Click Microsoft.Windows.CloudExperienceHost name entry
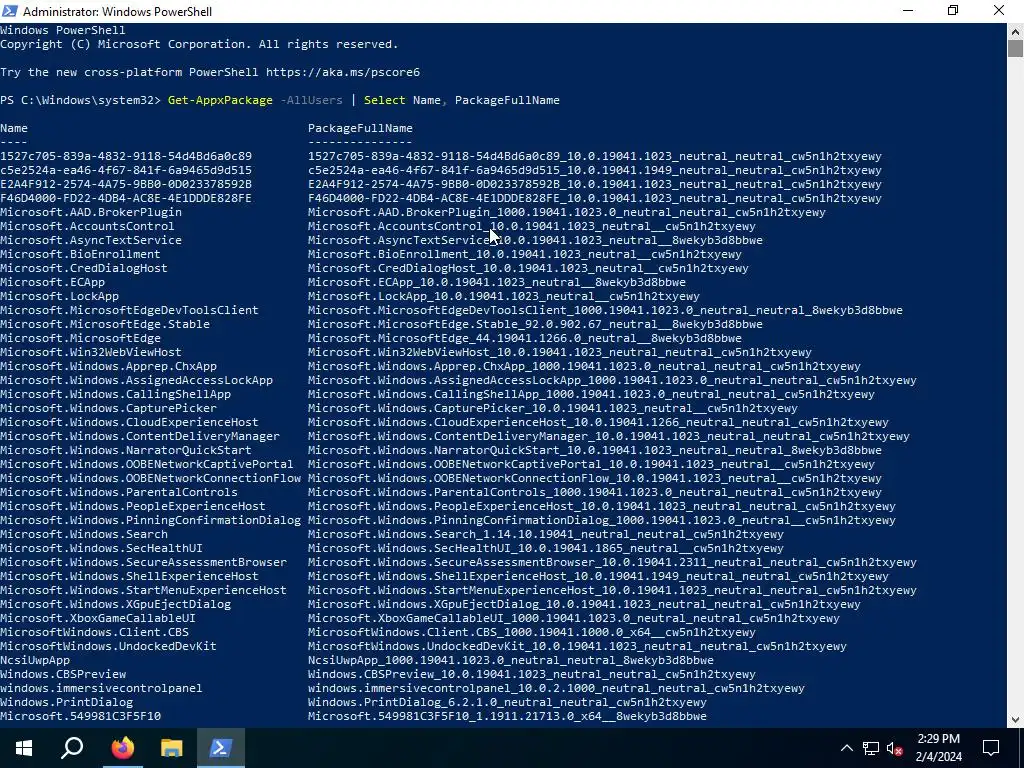This screenshot has height=768, width=1024. pos(129,423)
